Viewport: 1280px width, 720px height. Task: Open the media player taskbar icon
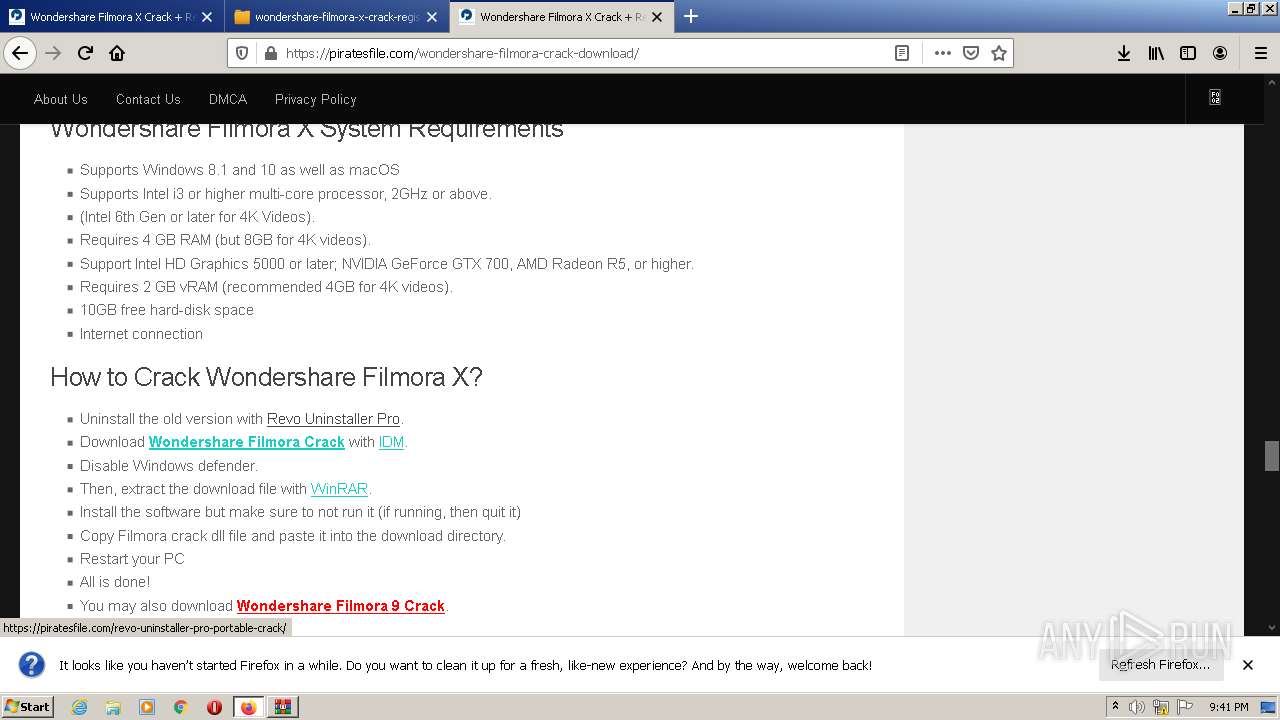pyautogui.click(x=147, y=707)
